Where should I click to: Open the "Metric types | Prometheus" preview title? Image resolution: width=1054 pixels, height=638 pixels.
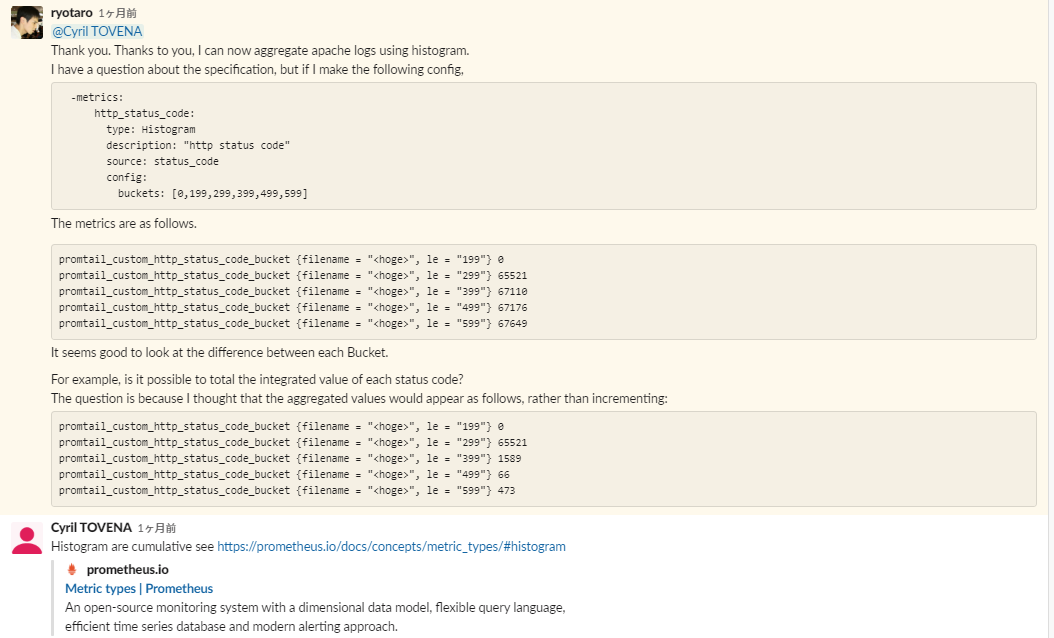[x=139, y=589]
